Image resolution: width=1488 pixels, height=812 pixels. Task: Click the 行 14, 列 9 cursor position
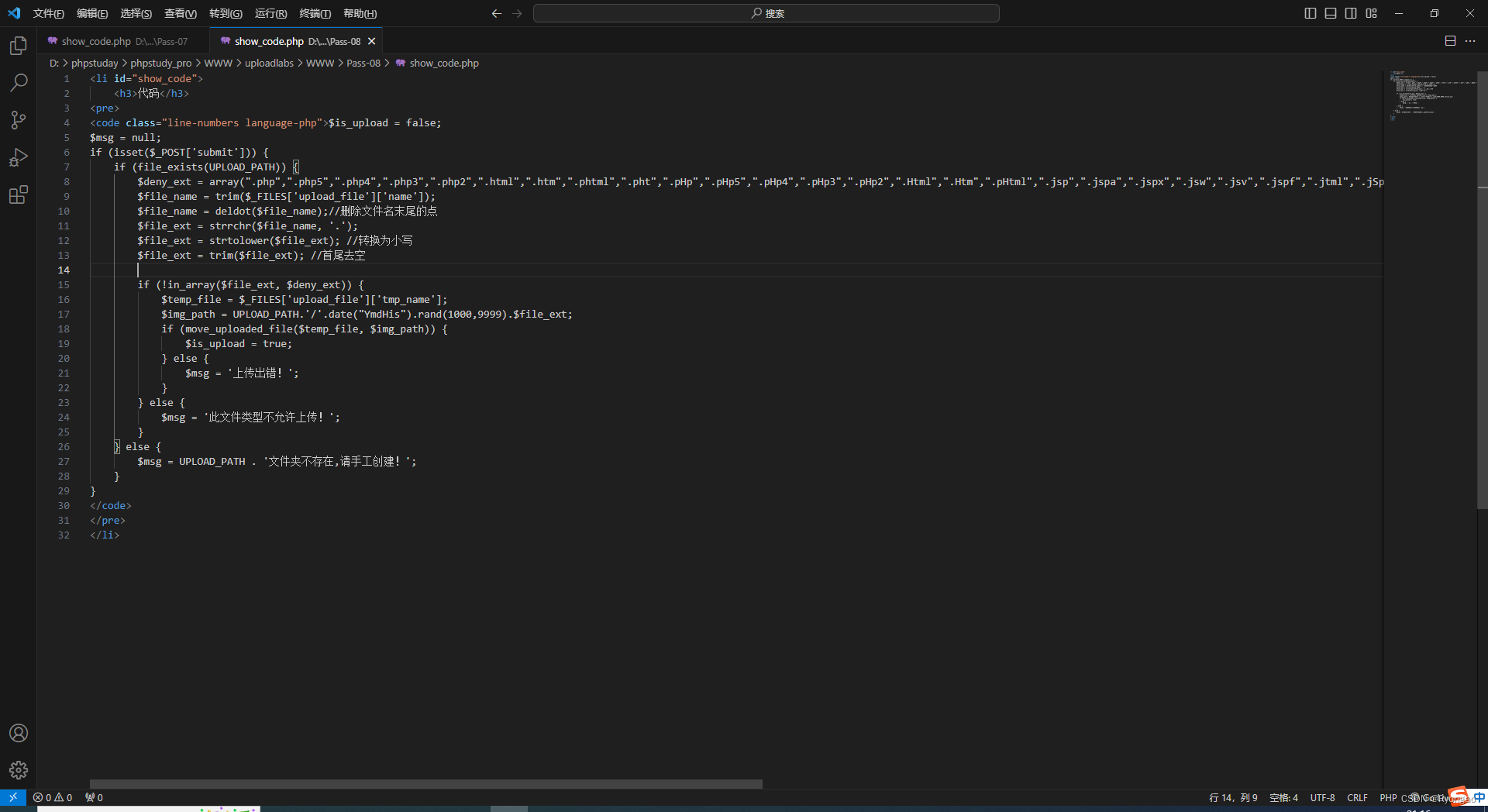[x=1233, y=797]
